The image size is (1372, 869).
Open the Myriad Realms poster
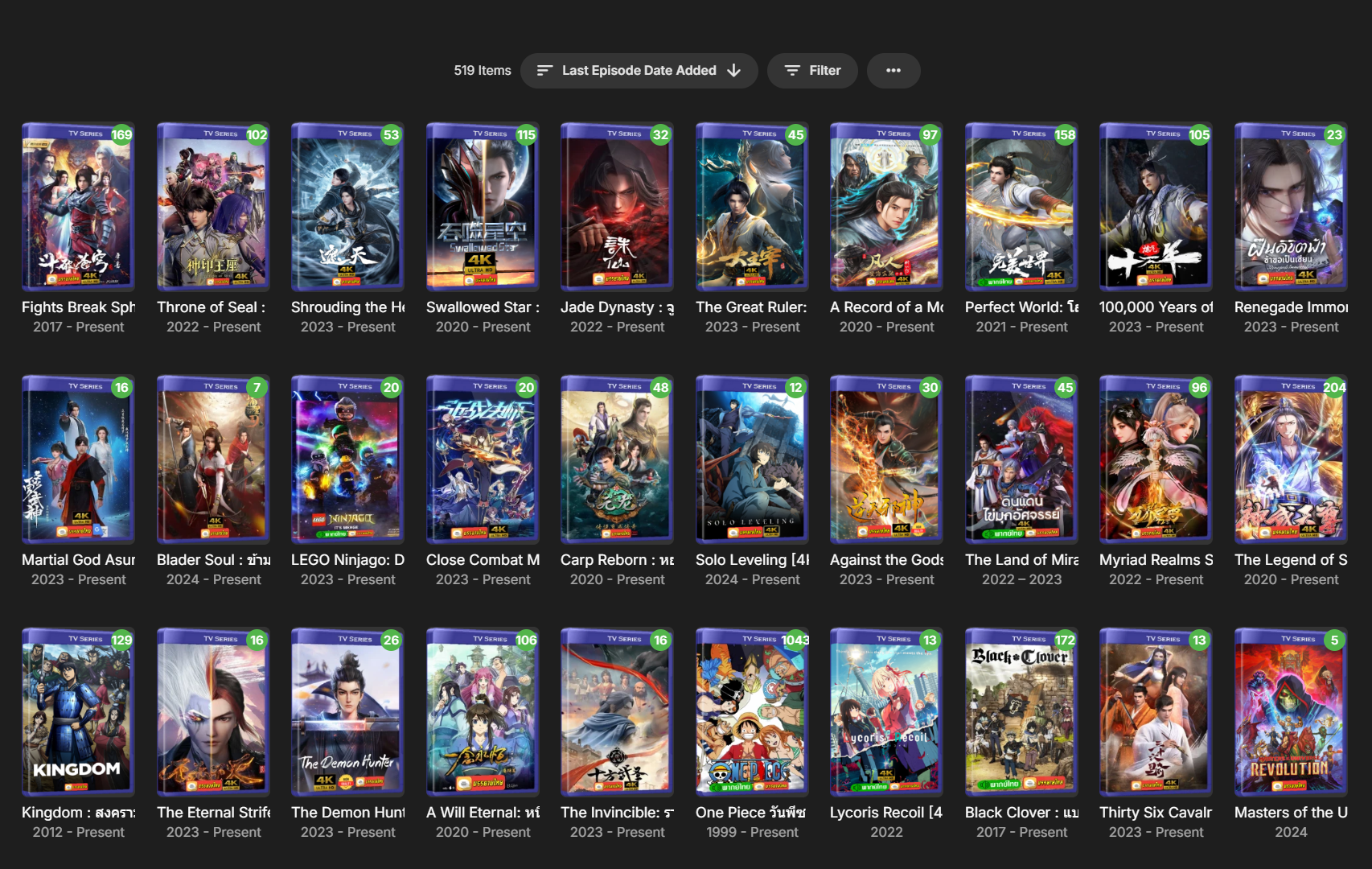[x=1156, y=459]
